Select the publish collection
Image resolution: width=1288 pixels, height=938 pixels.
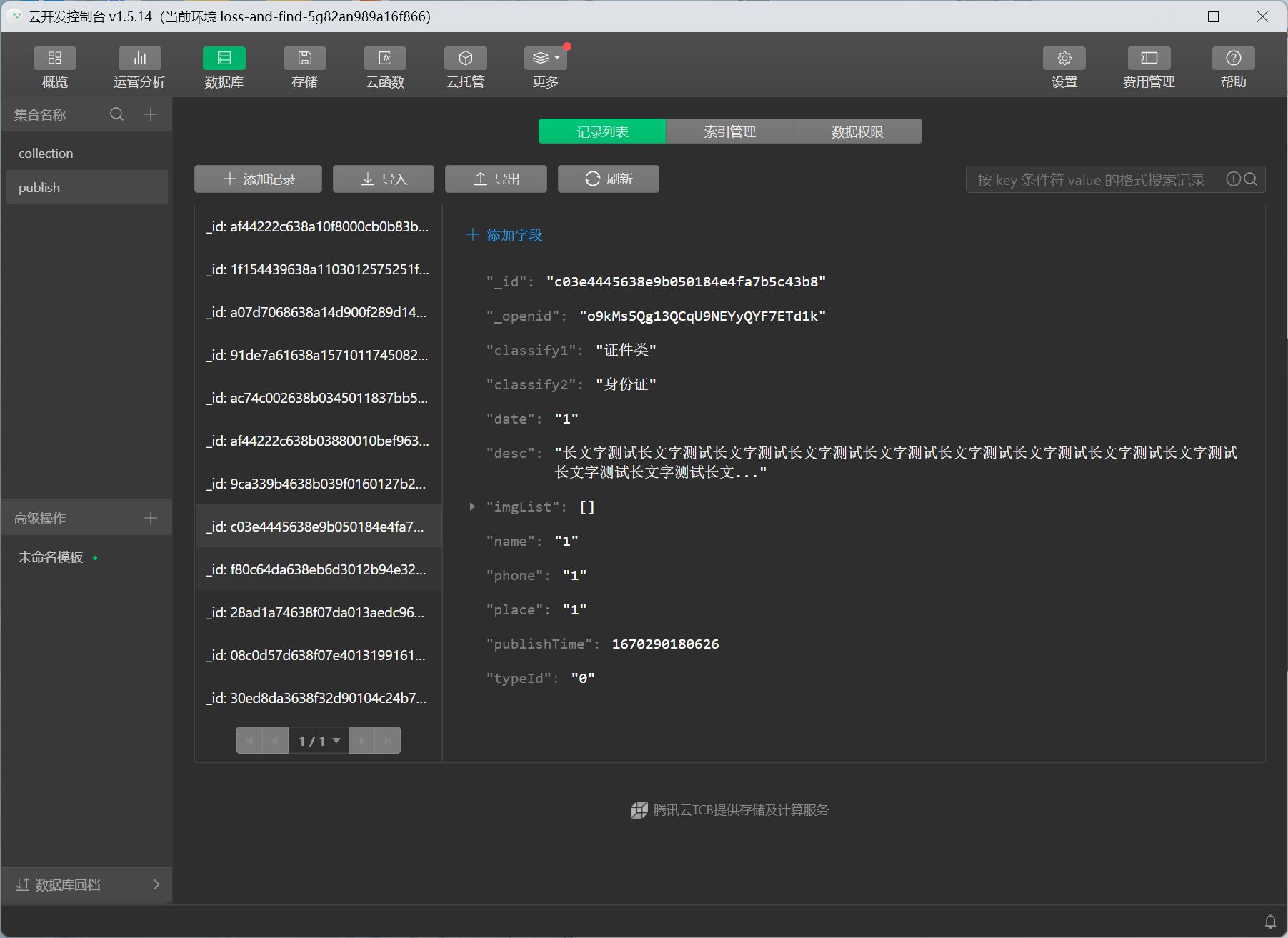coord(87,188)
